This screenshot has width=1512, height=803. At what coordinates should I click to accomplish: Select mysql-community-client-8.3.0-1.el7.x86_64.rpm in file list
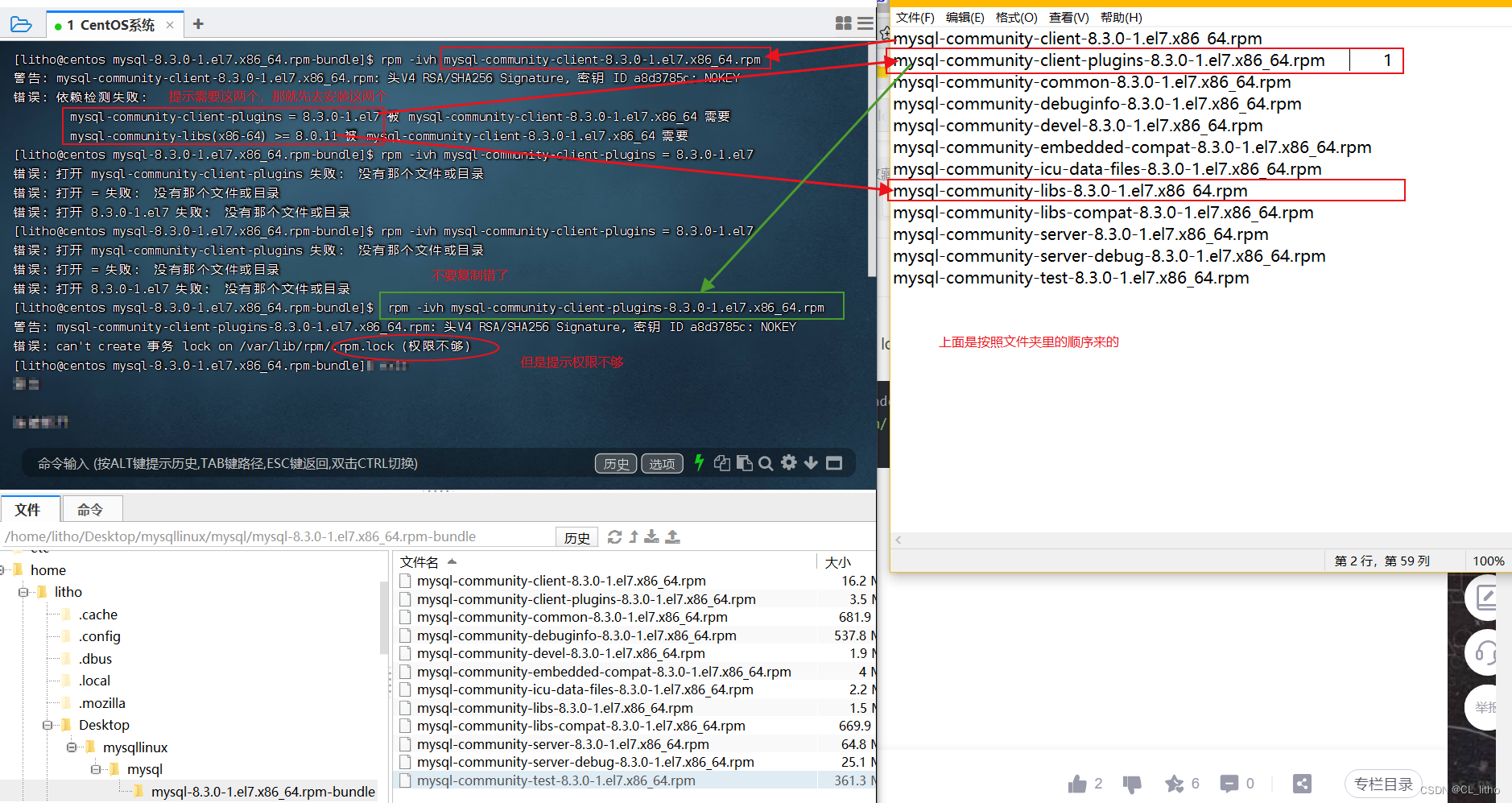click(561, 581)
